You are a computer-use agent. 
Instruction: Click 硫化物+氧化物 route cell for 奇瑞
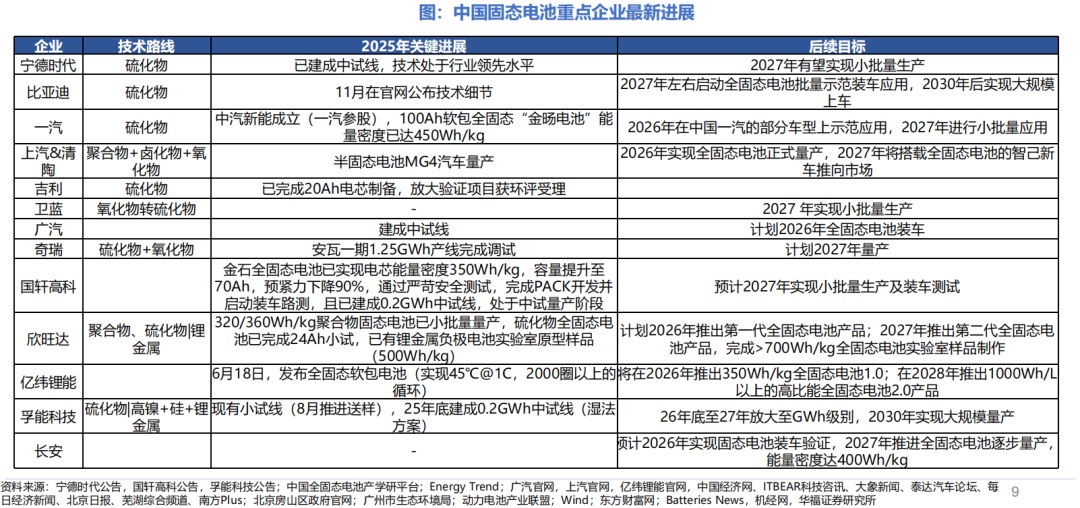[146, 248]
